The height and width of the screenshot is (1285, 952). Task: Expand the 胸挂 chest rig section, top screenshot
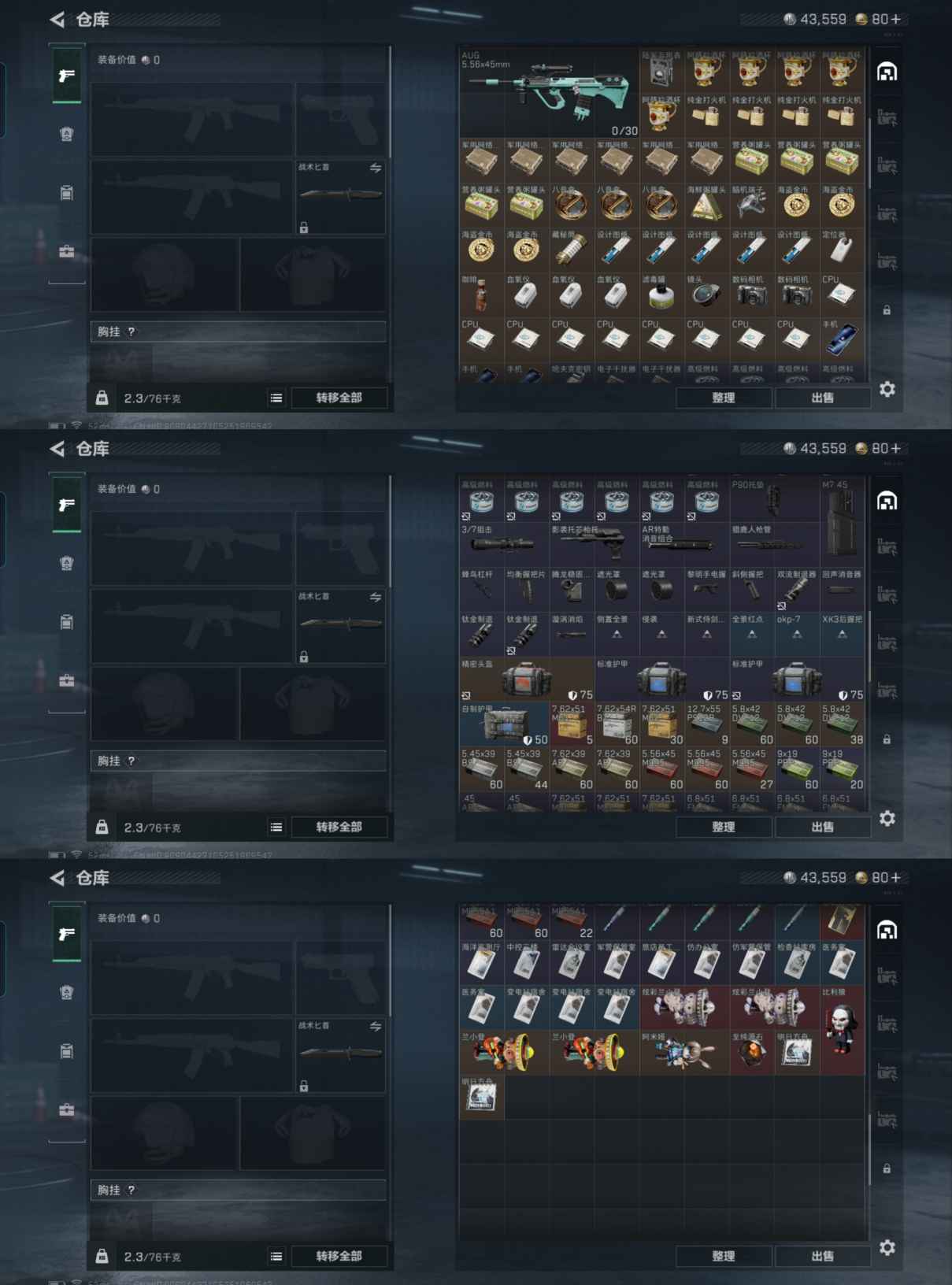(x=238, y=331)
